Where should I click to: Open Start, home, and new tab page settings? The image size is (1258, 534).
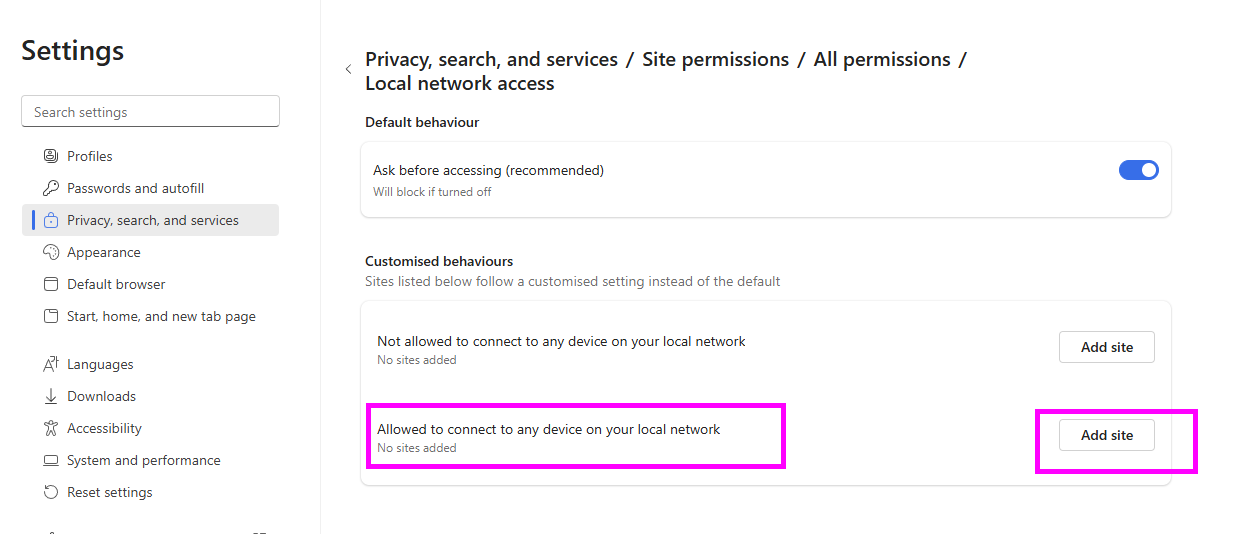tap(161, 316)
